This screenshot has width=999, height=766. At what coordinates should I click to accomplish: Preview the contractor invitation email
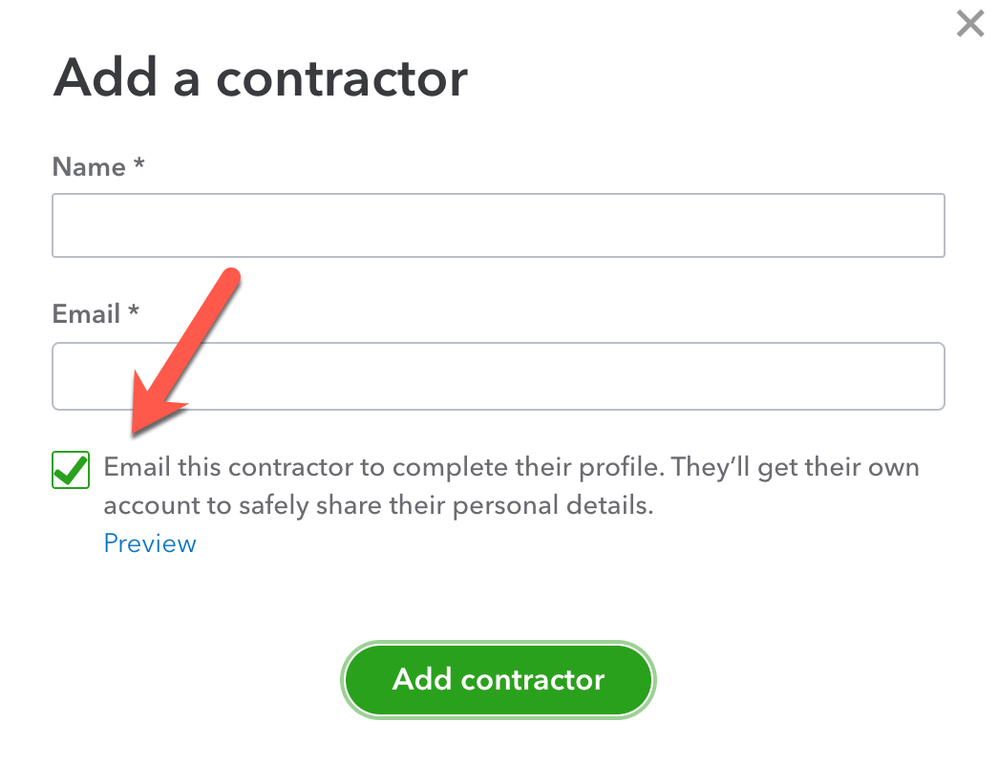pos(150,544)
